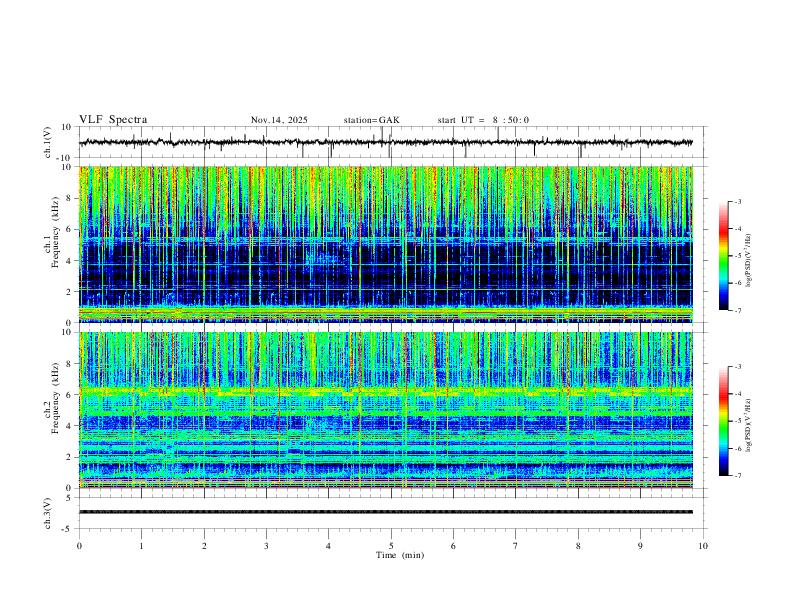Select the "start UT = 8 :50: 0" text
This screenshot has height=612, width=792.
pos(483,120)
